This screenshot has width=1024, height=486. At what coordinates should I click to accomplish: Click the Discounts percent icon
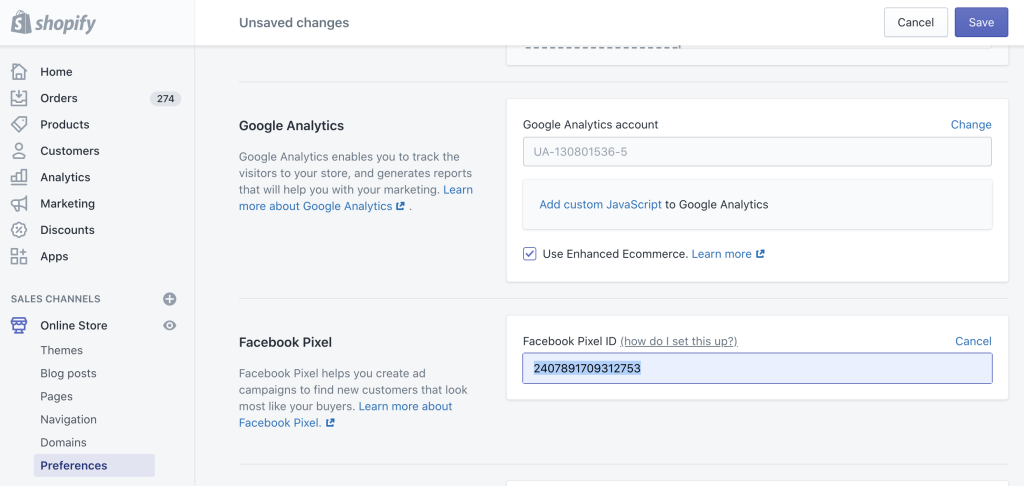pyautogui.click(x=19, y=230)
